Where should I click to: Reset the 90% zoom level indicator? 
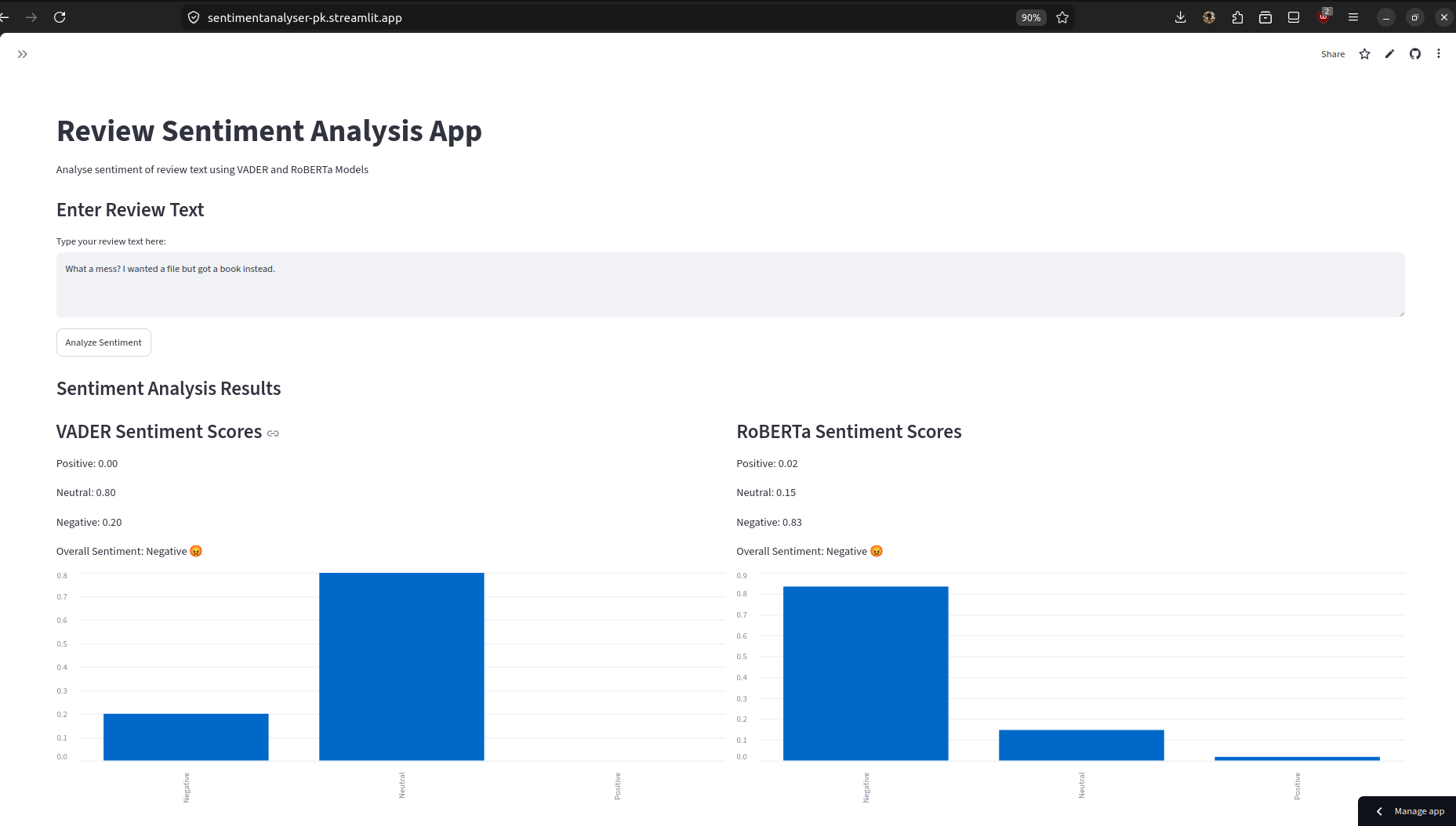1031,17
